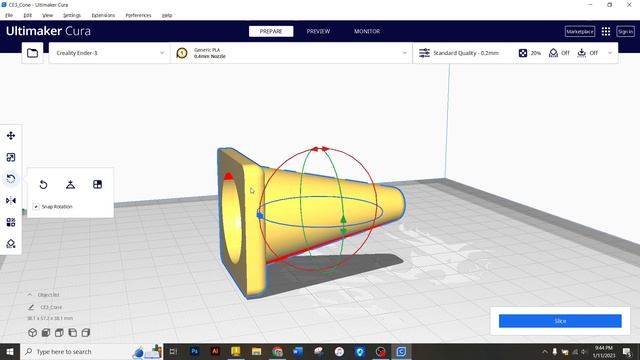Reset the model rotation
The image size is (640, 360).
(43, 184)
